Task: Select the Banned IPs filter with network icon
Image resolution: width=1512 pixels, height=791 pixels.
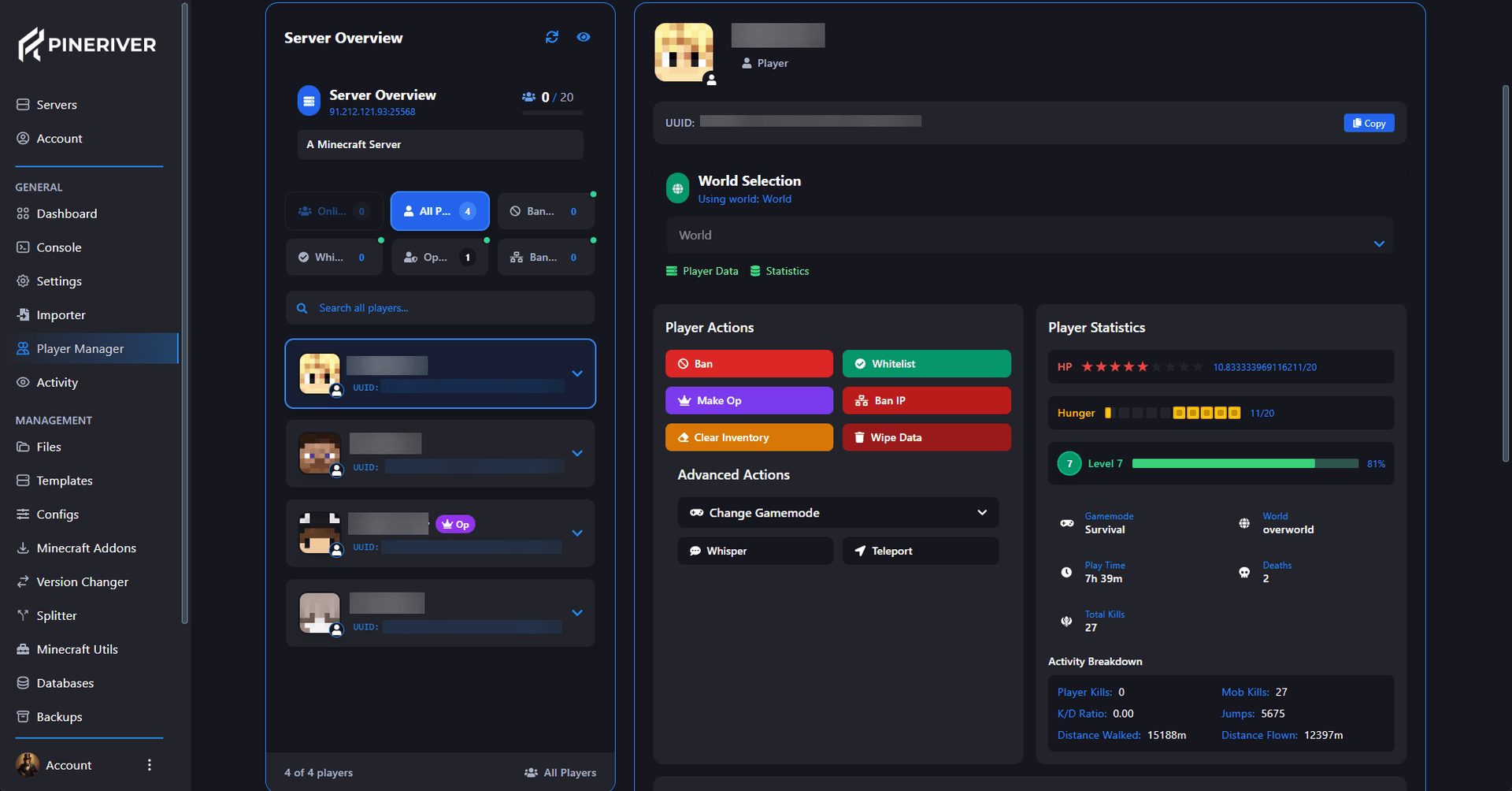Action: 546,258
